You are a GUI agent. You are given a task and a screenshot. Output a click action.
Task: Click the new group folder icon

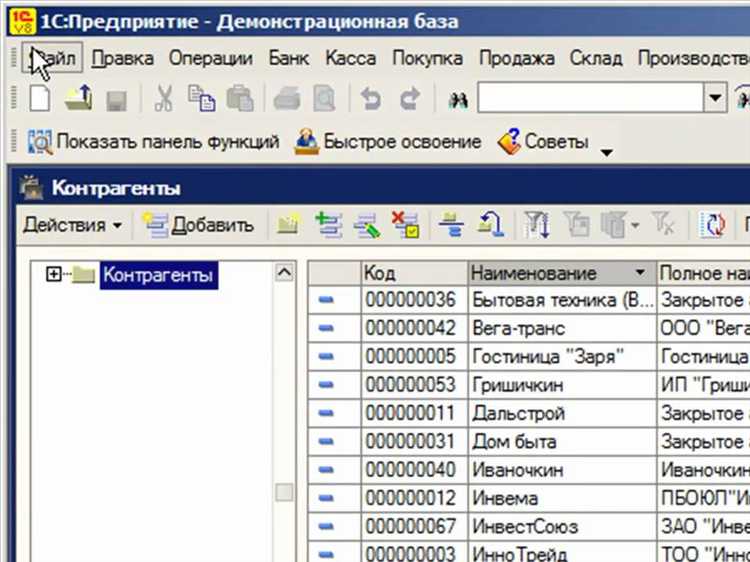pyautogui.click(x=288, y=225)
